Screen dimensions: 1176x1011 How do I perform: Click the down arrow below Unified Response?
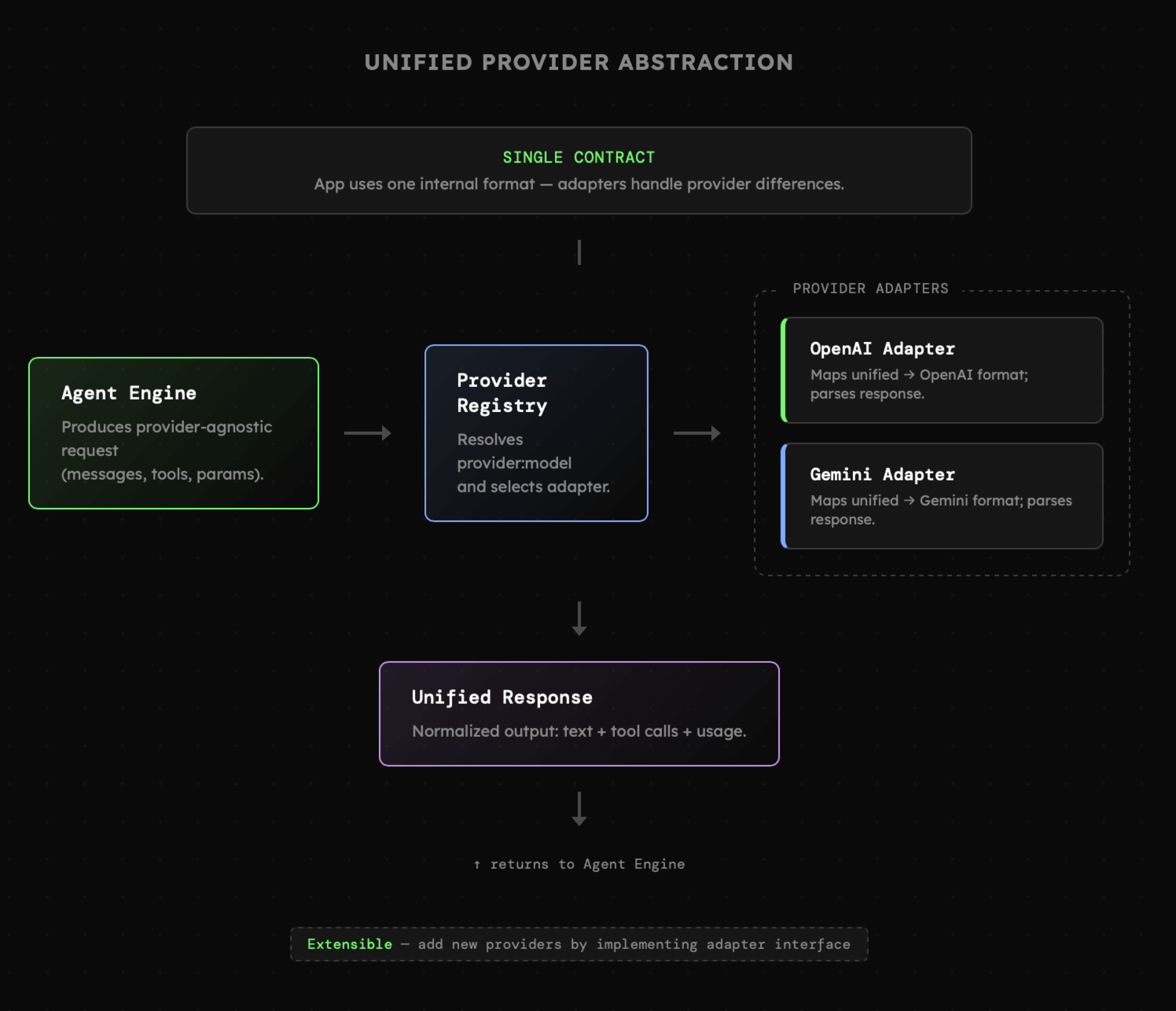click(579, 809)
